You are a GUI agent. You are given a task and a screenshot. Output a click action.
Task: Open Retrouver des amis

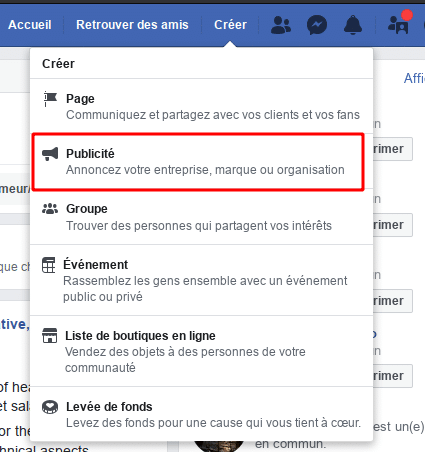[132, 25]
